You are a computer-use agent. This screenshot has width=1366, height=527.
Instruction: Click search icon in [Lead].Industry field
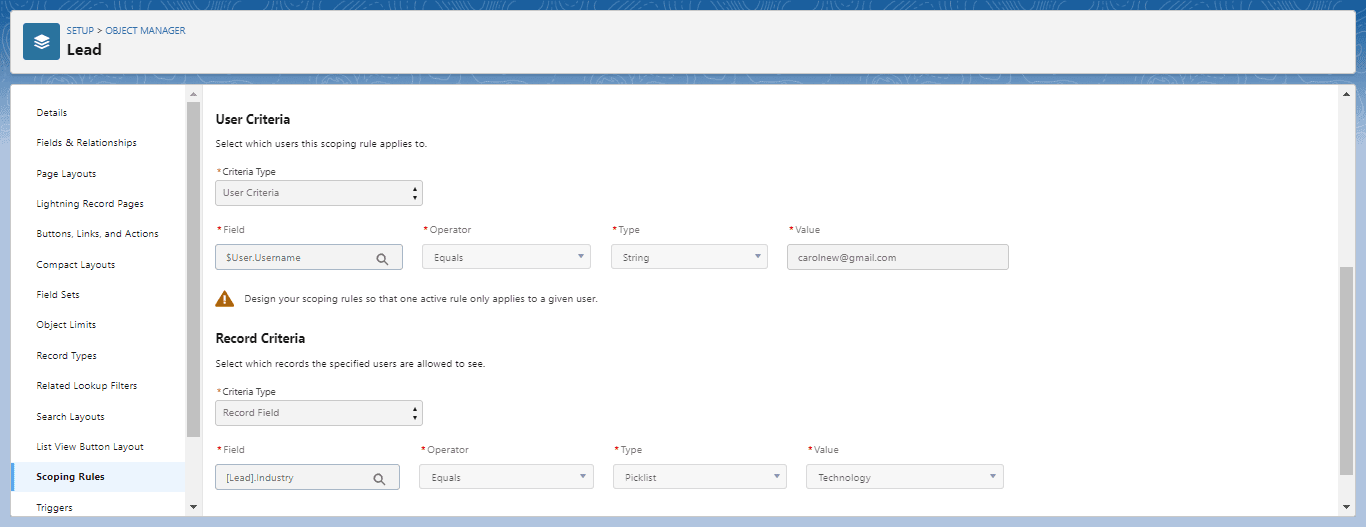pos(379,478)
